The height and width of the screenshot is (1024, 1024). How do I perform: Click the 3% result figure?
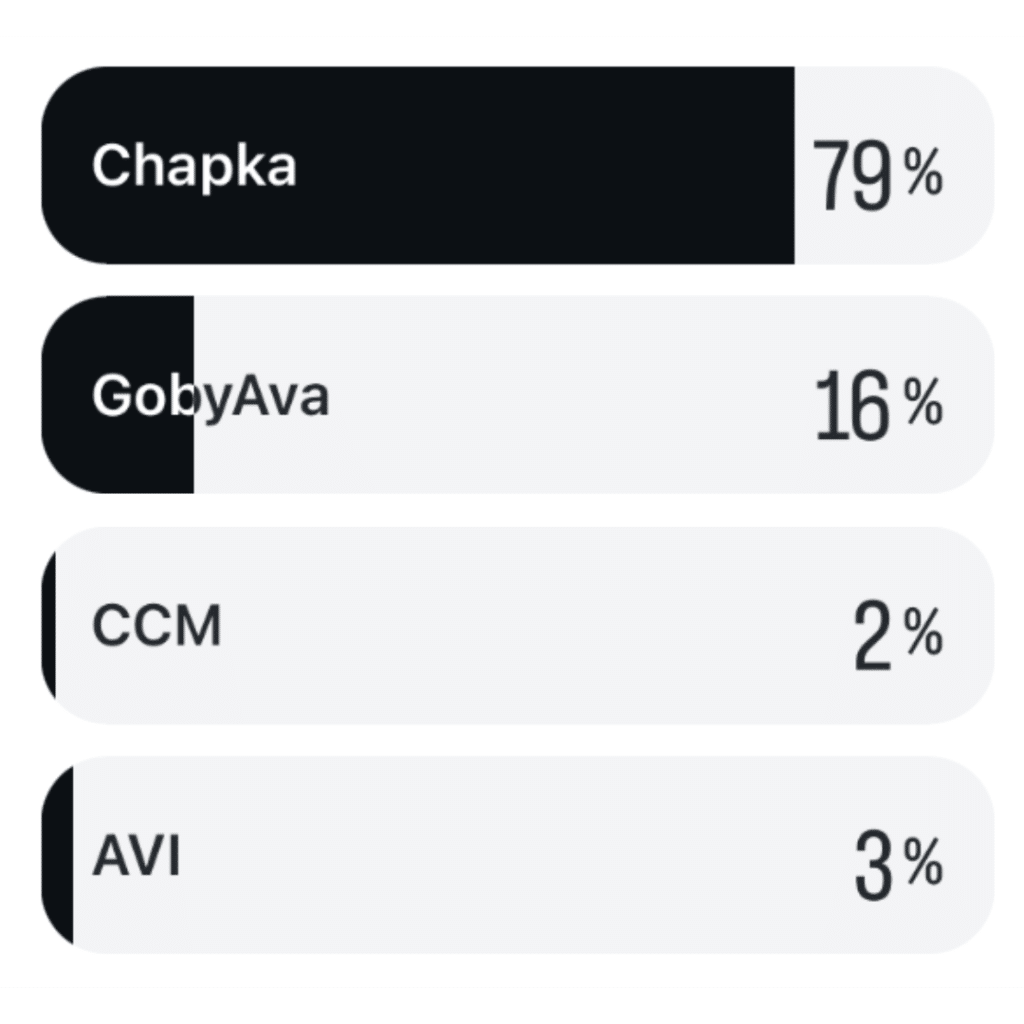pyautogui.click(x=899, y=865)
